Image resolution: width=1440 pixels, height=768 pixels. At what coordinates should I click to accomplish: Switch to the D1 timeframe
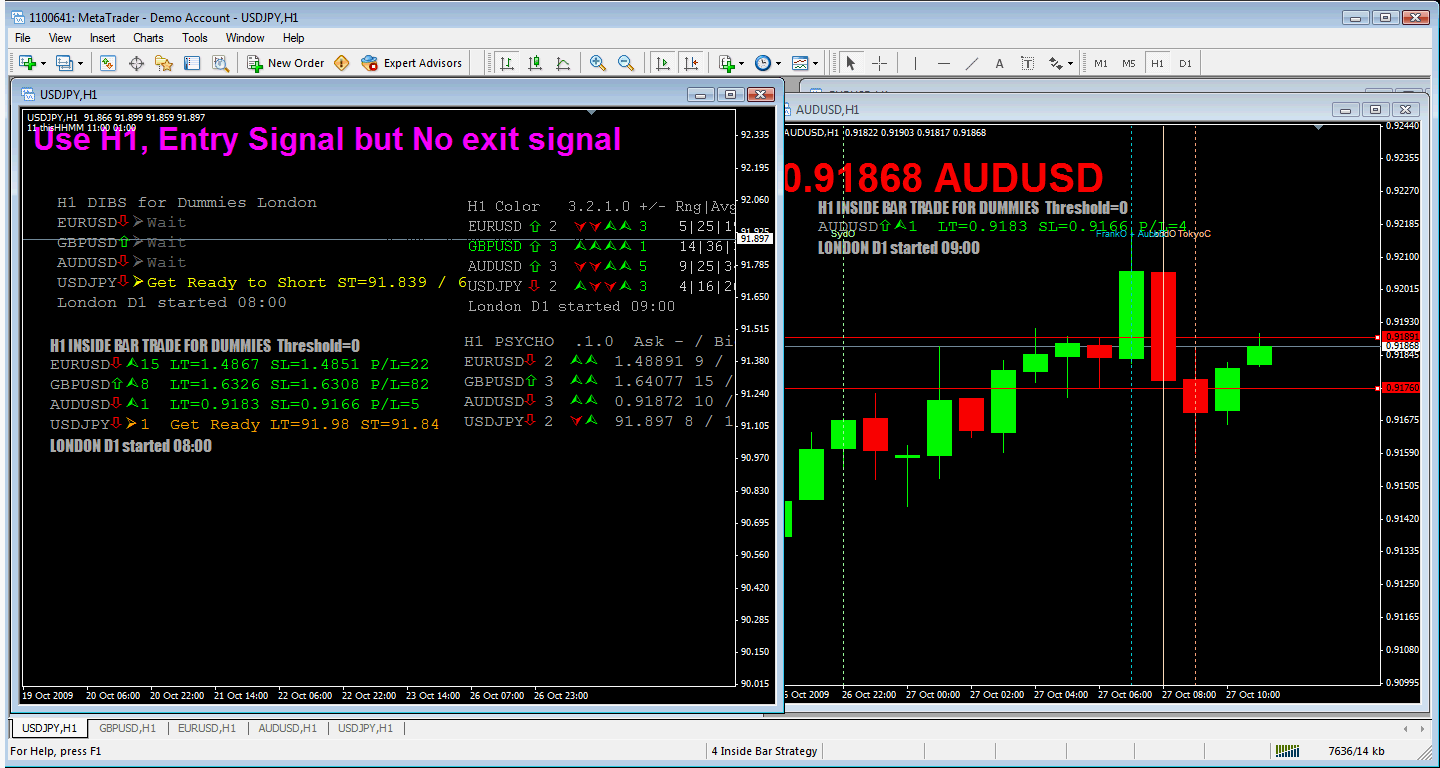point(1187,63)
